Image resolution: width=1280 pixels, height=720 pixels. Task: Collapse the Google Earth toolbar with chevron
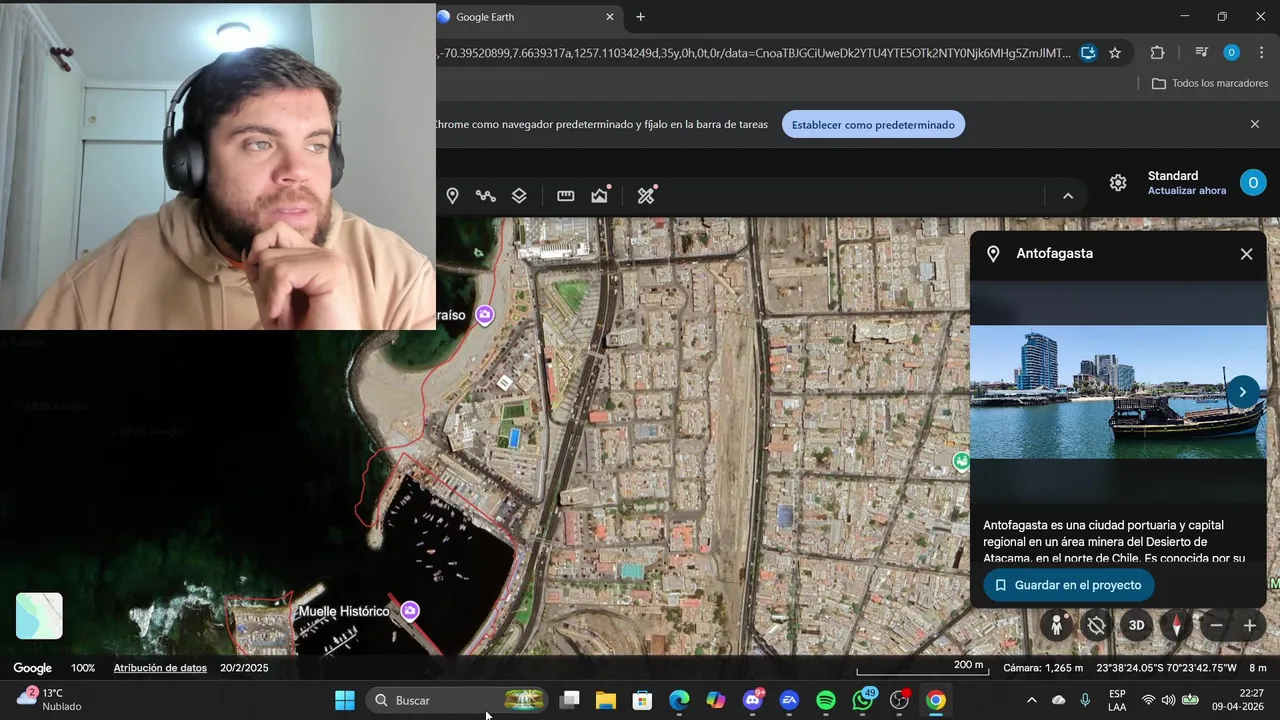(1068, 196)
